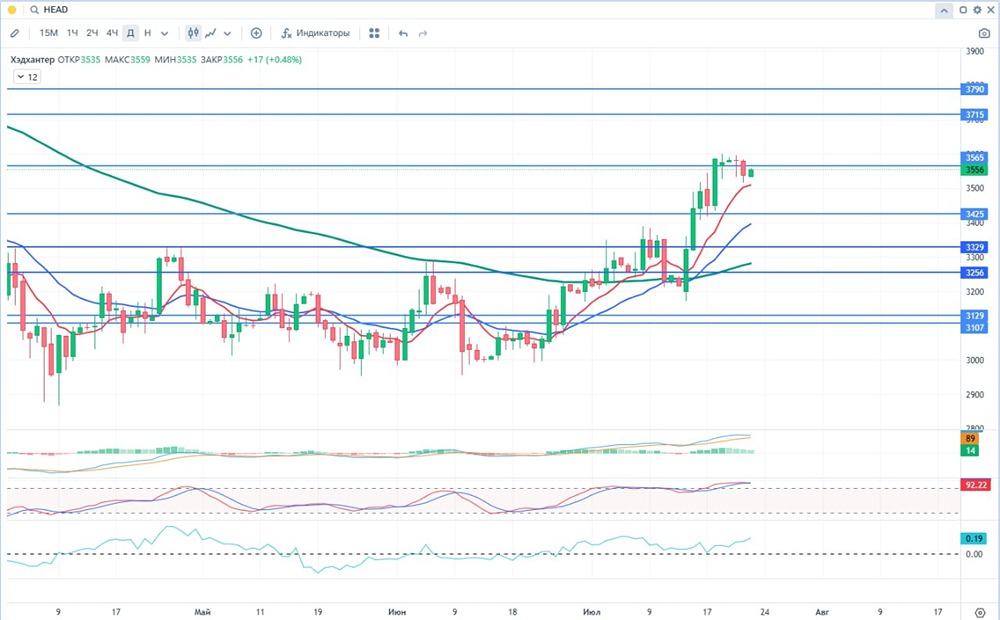Switch to the line chart type icon
1000x620 pixels.
(210, 33)
